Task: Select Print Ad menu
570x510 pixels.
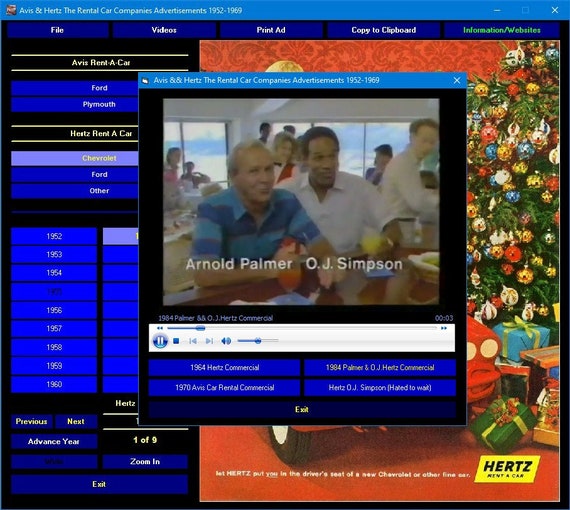Action: [271, 30]
